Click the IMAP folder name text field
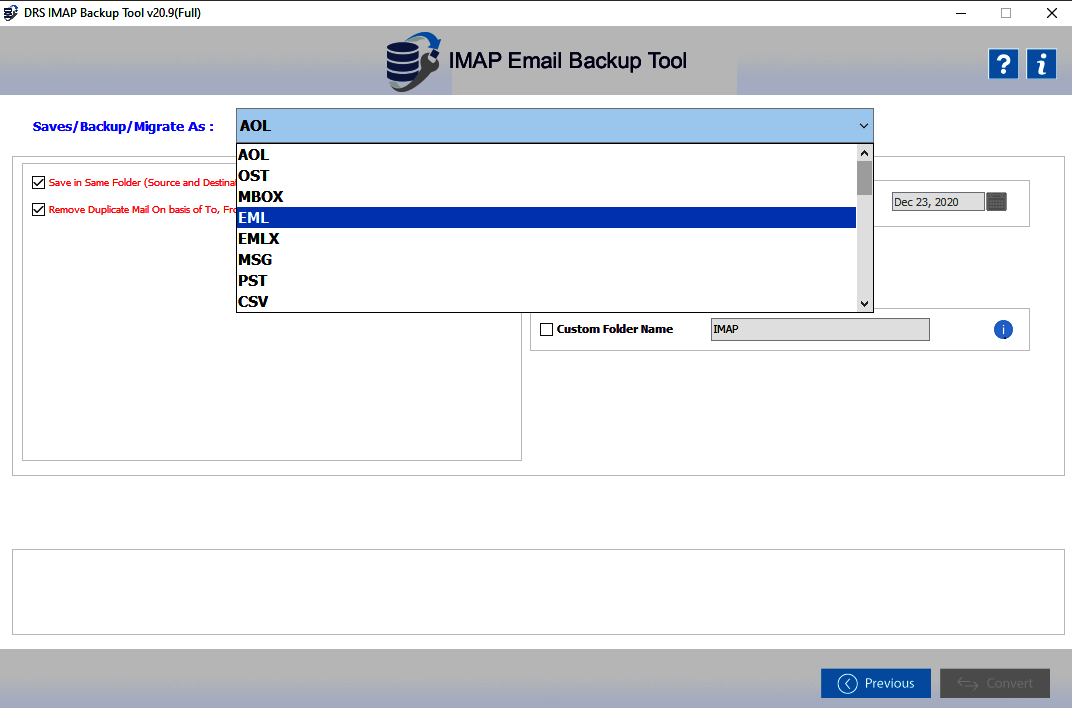This screenshot has width=1072, height=708. point(819,328)
